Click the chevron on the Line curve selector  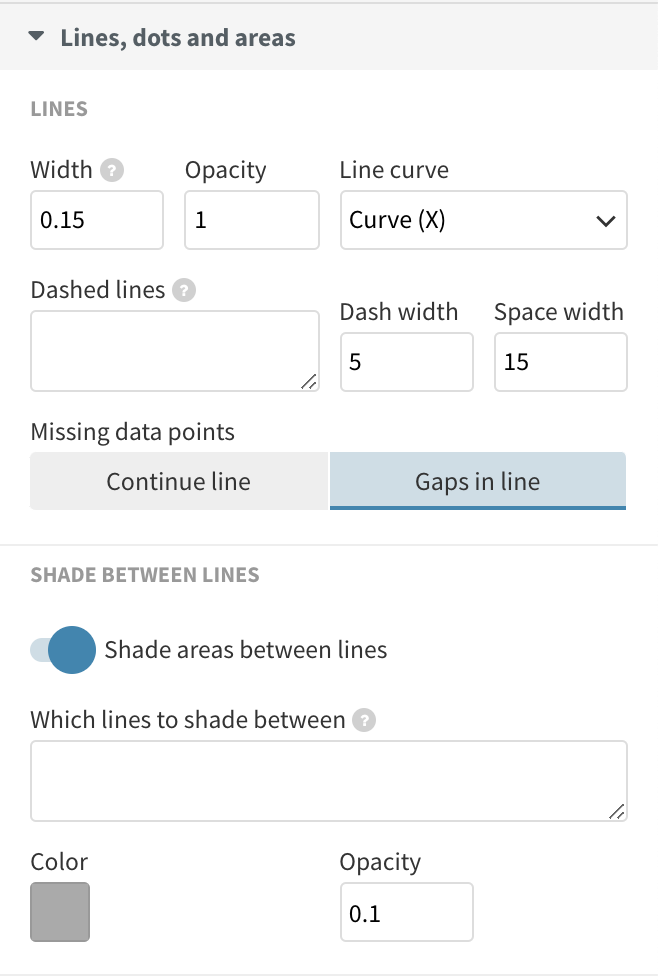coord(604,220)
